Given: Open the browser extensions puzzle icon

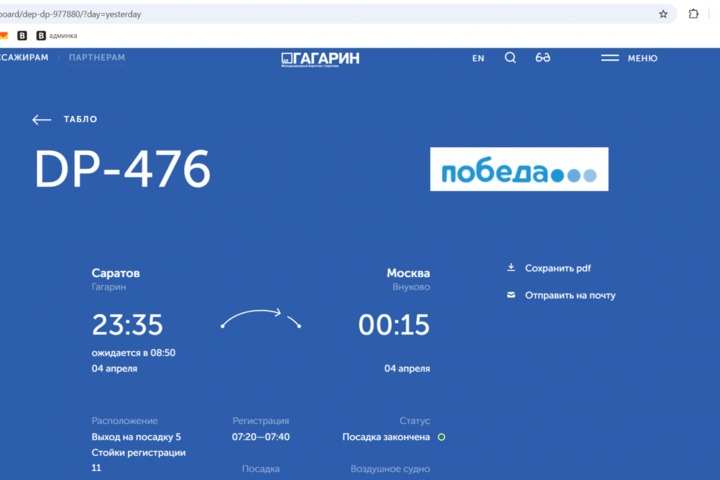Looking at the screenshot, I should (694, 14).
